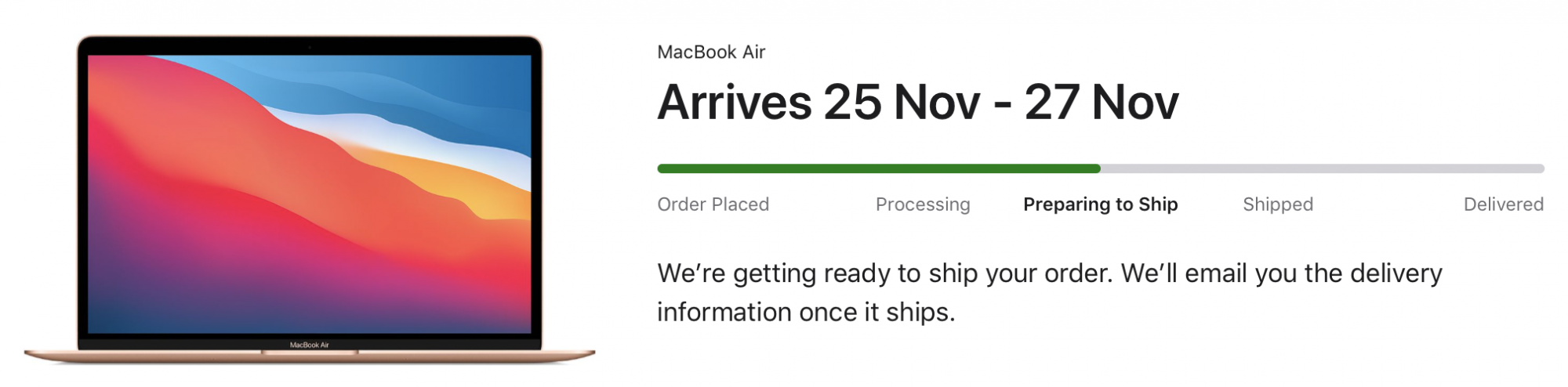Select the Order Placed status step
Viewport: 1568px width, 387px height.
713,204
